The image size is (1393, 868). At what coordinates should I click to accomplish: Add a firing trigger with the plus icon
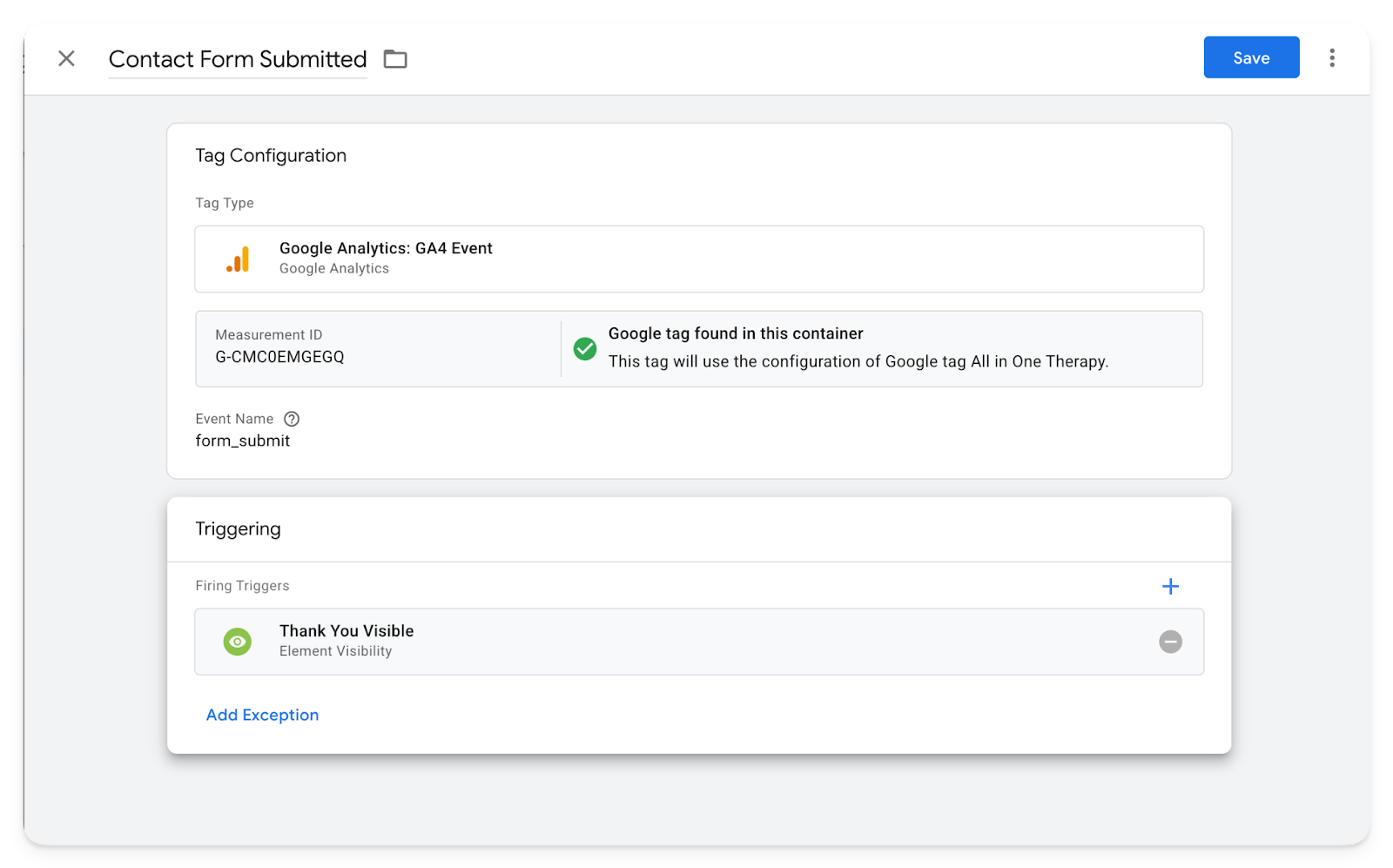pos(1170,586)
